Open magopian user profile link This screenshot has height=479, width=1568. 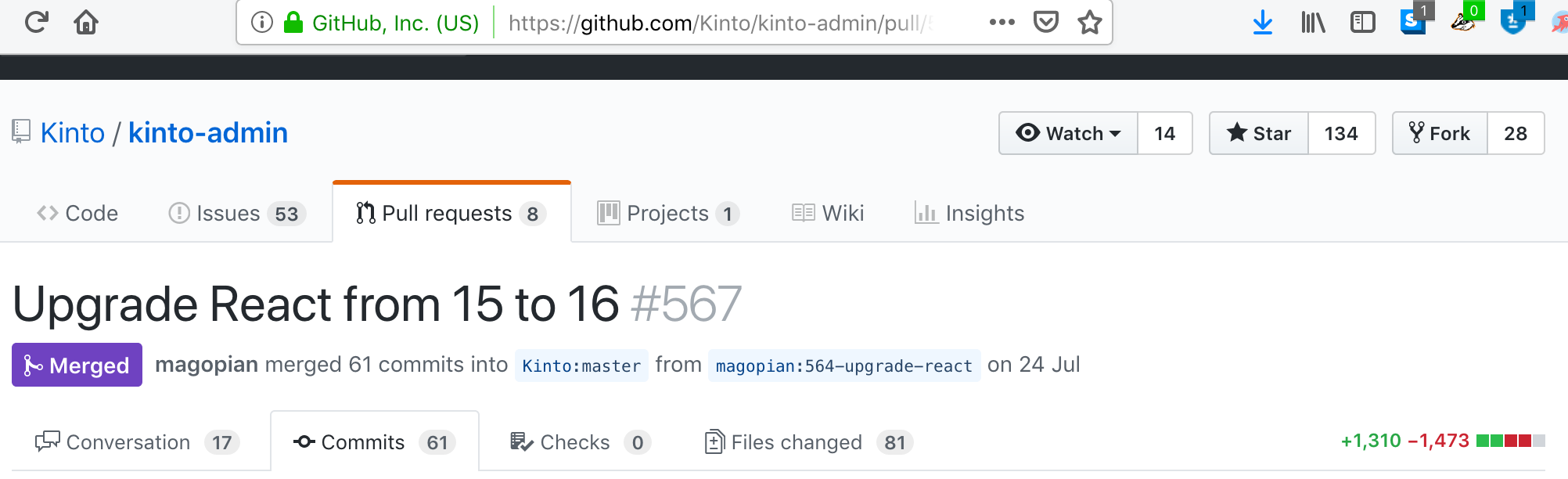207,365
